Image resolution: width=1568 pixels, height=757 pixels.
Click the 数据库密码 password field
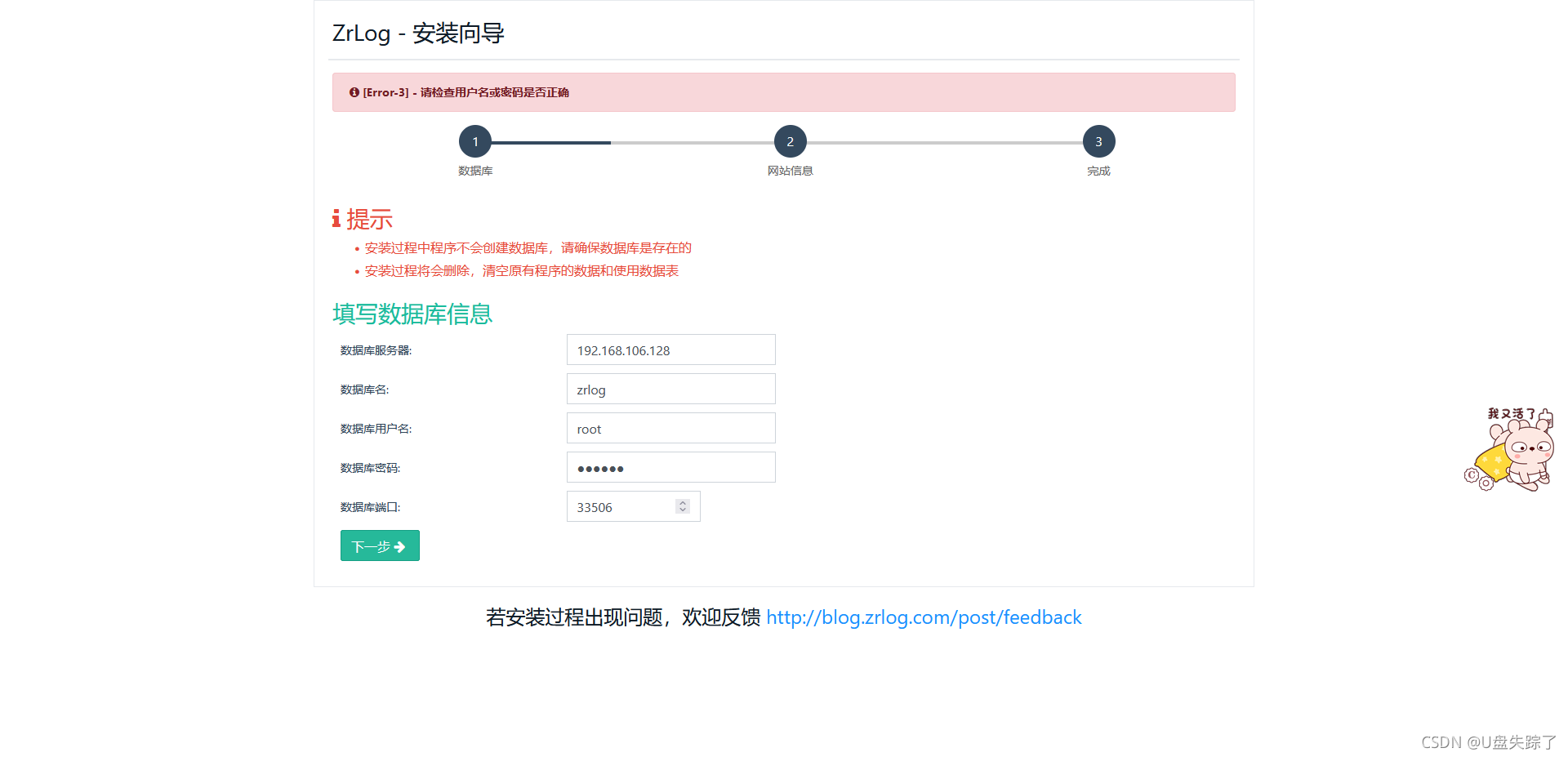[670, 467]
